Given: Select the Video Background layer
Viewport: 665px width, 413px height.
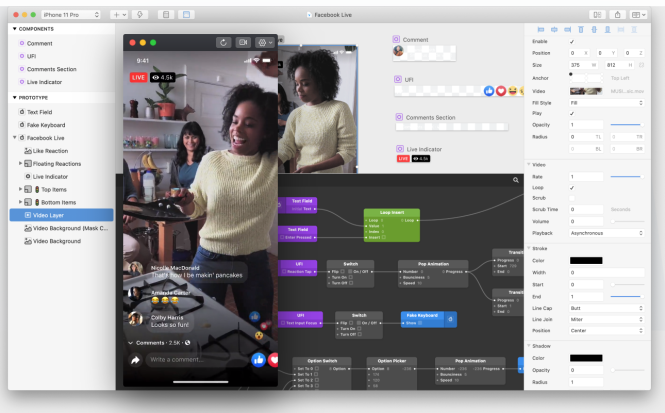Looking at the screenshot, I should 61,241.
